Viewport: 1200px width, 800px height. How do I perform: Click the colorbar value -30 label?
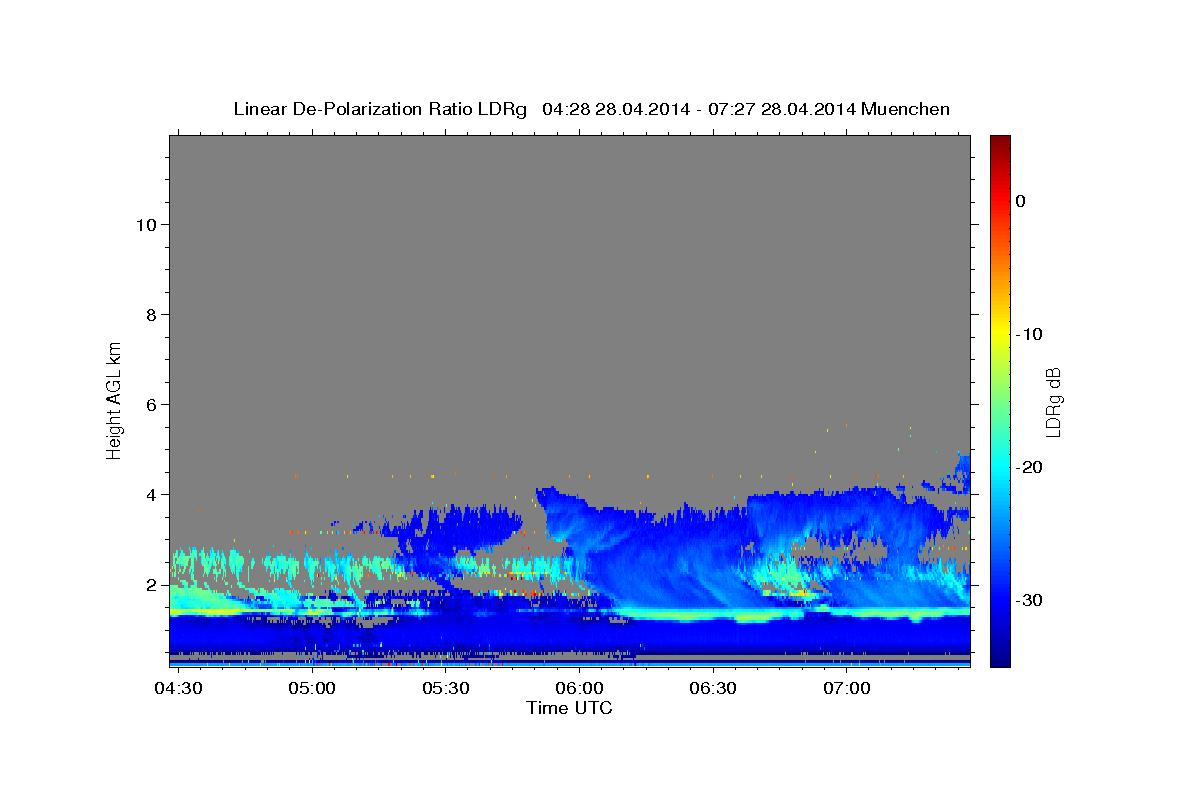tap(1030, 600)
